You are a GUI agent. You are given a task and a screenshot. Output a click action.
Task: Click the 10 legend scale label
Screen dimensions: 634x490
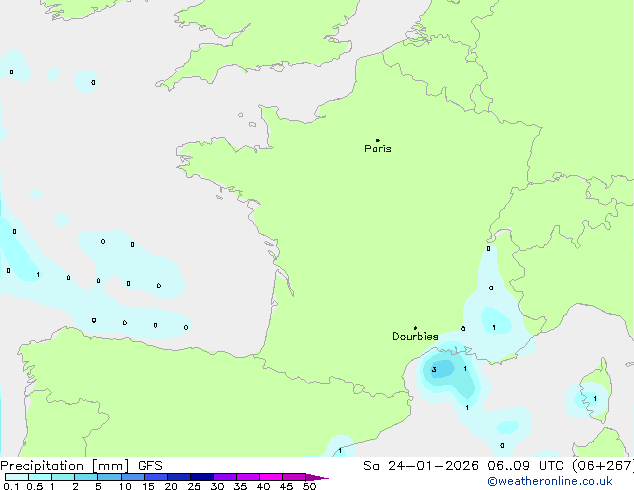(125, 486)
